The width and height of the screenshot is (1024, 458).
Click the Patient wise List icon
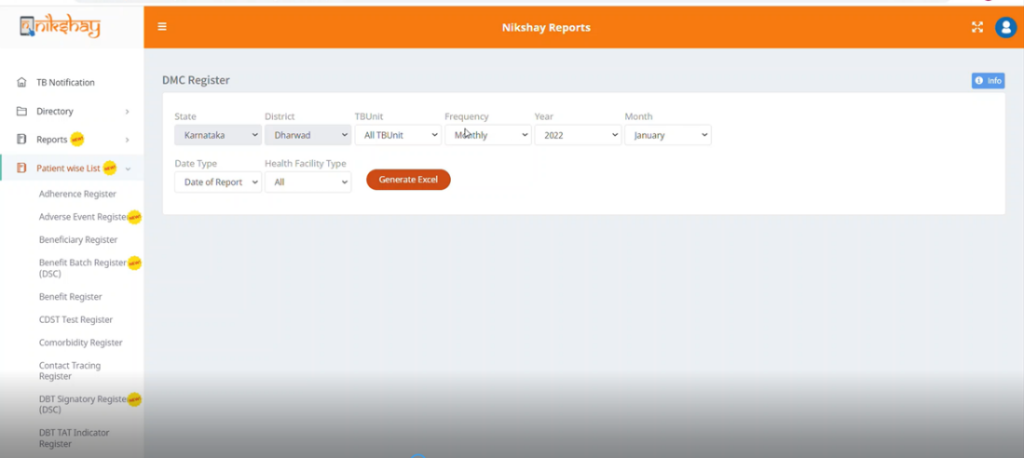pos(22,168)
